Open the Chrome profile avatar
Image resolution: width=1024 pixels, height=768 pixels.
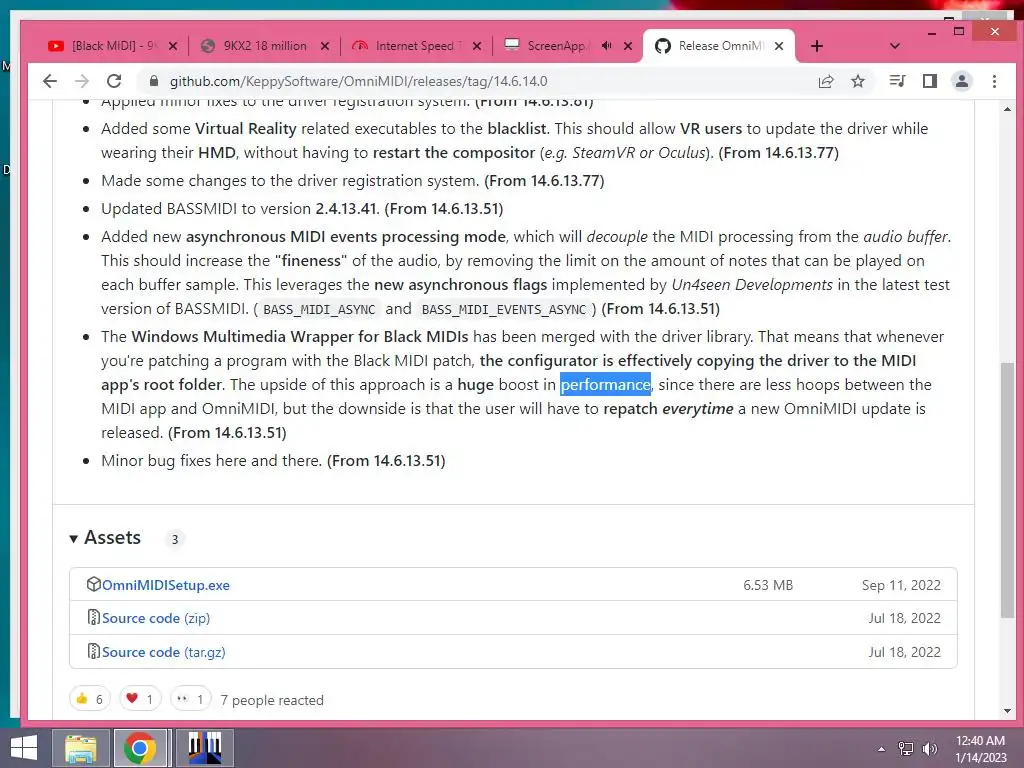[x=962, y=81]
